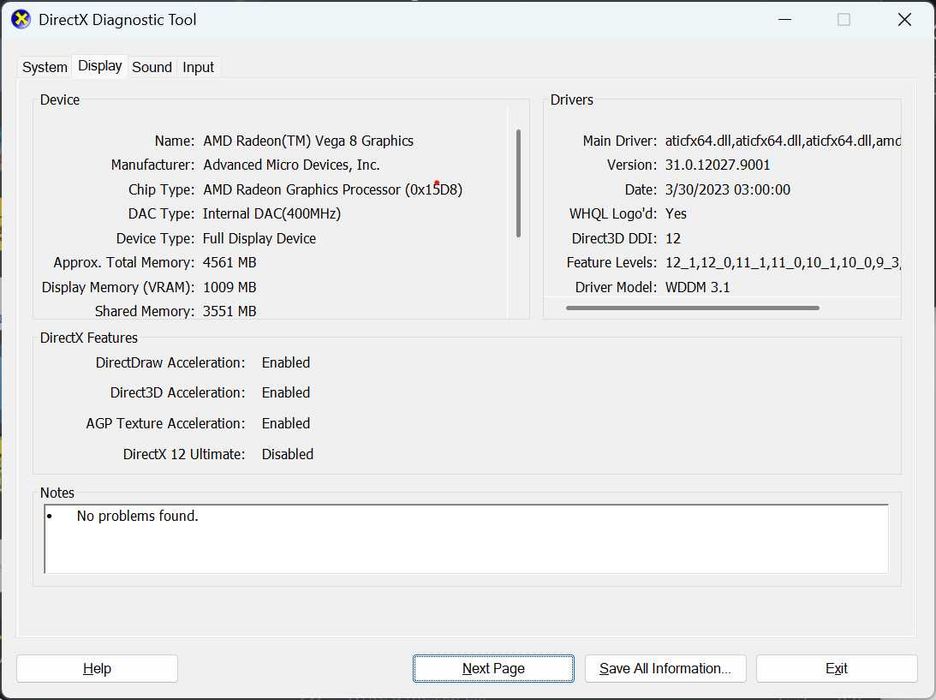Viewport: 936px width, 700px height.
Task: Minimize the DirectX Diagnostic Tool window
Action: tap(785, 20)
